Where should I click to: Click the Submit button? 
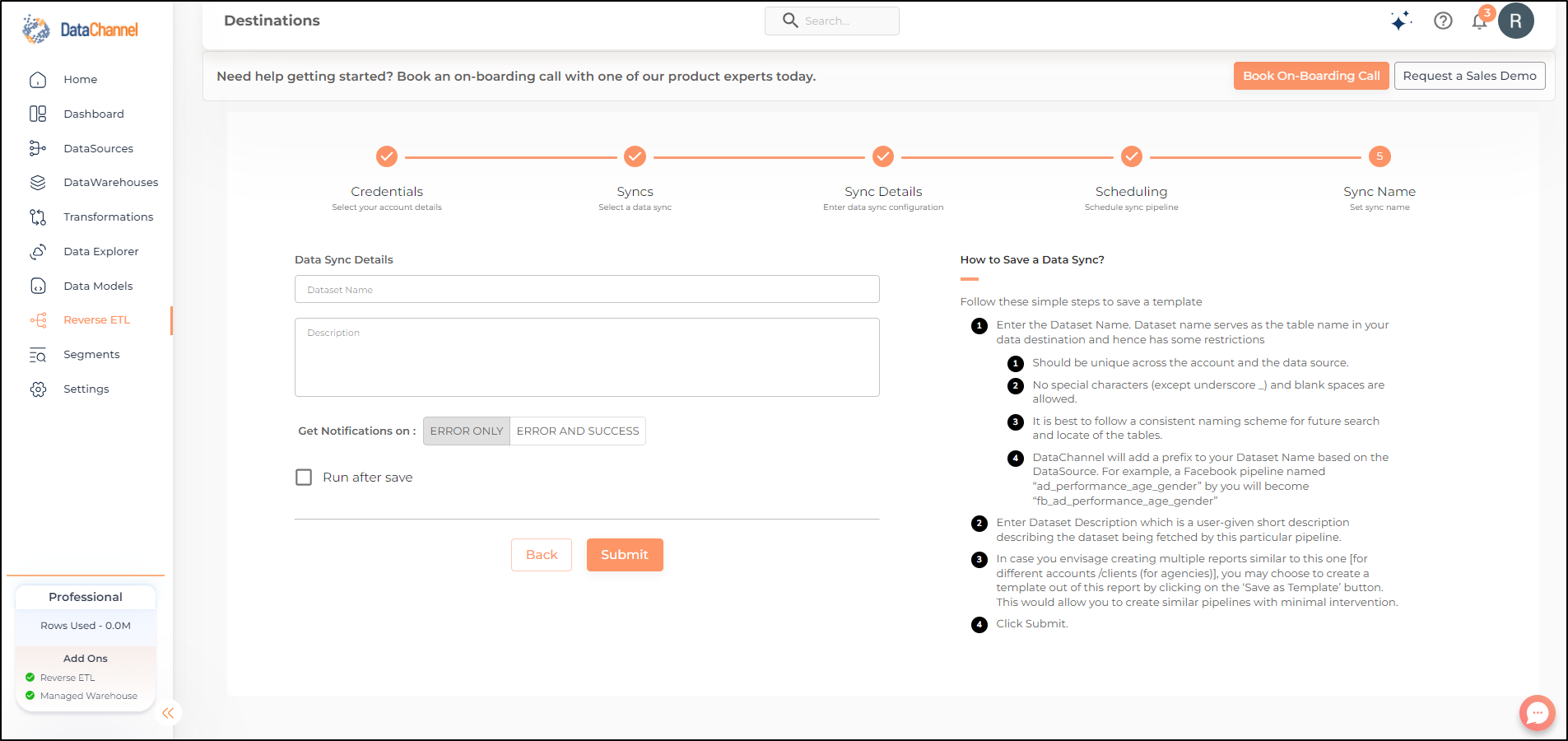[x=625, y=555]
